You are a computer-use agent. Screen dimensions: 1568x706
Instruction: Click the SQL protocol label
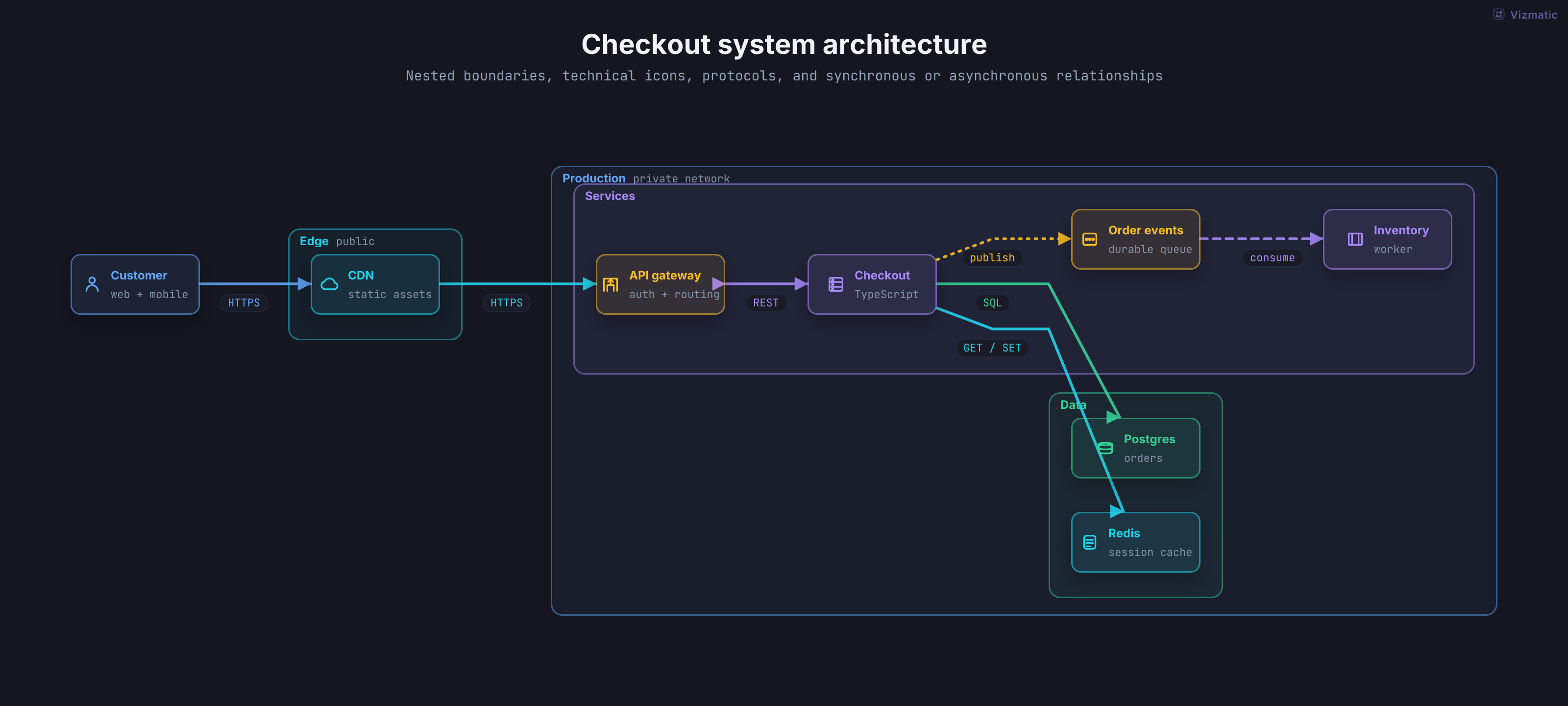tap(992, 303)
